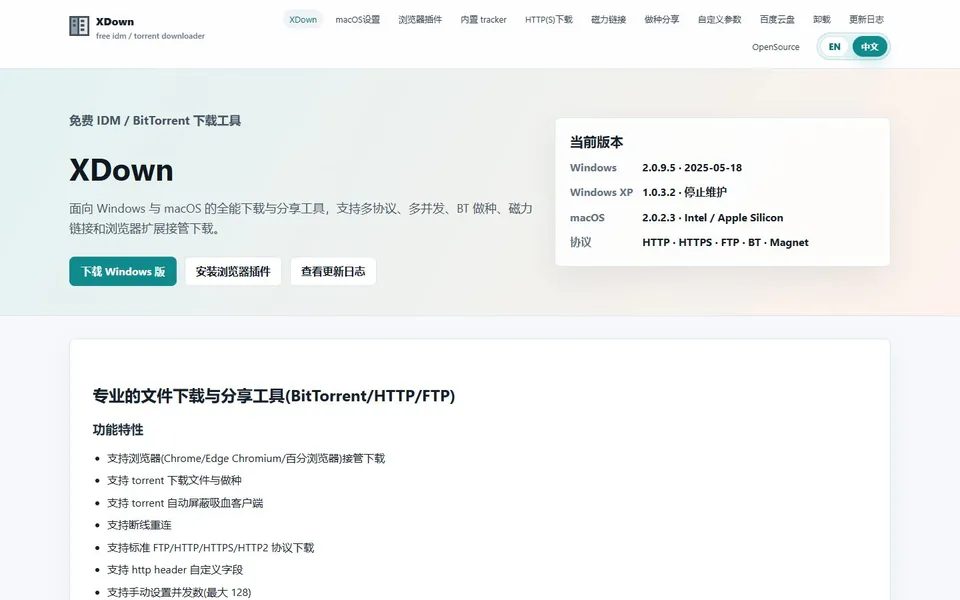The height and width of the screenshot is (600, 960).
Task: Switch language to 中文
Action: (869, 47)
